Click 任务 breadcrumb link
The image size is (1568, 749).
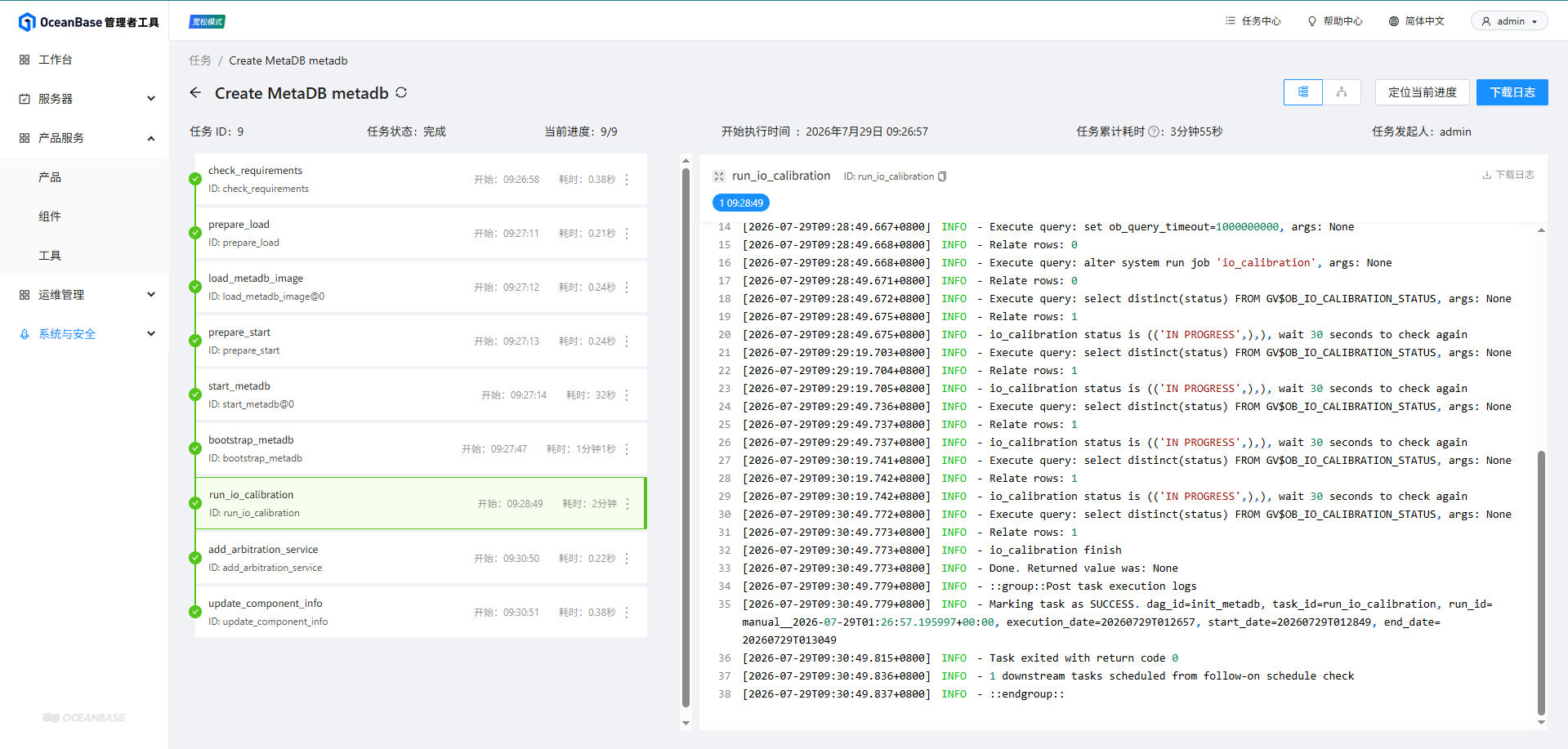coord(200,60)
